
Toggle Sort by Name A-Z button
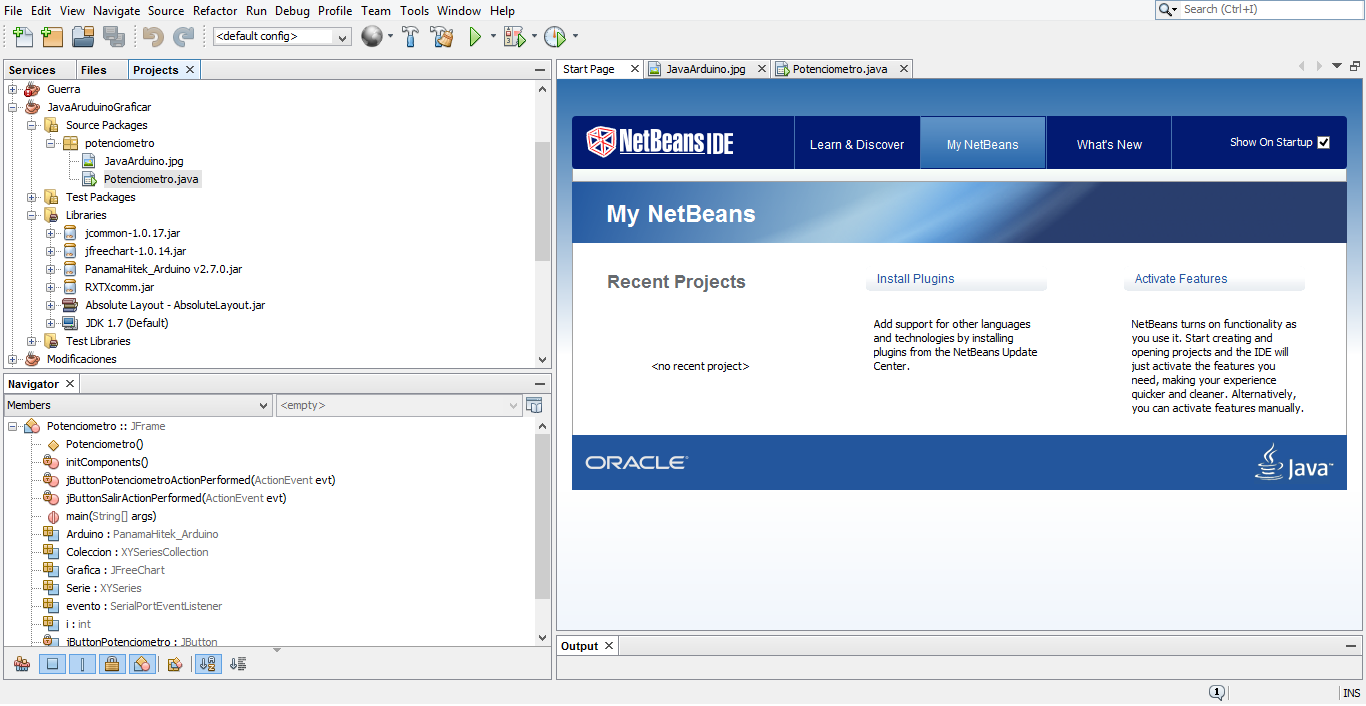pyautogui.click(x=208, y=663)
